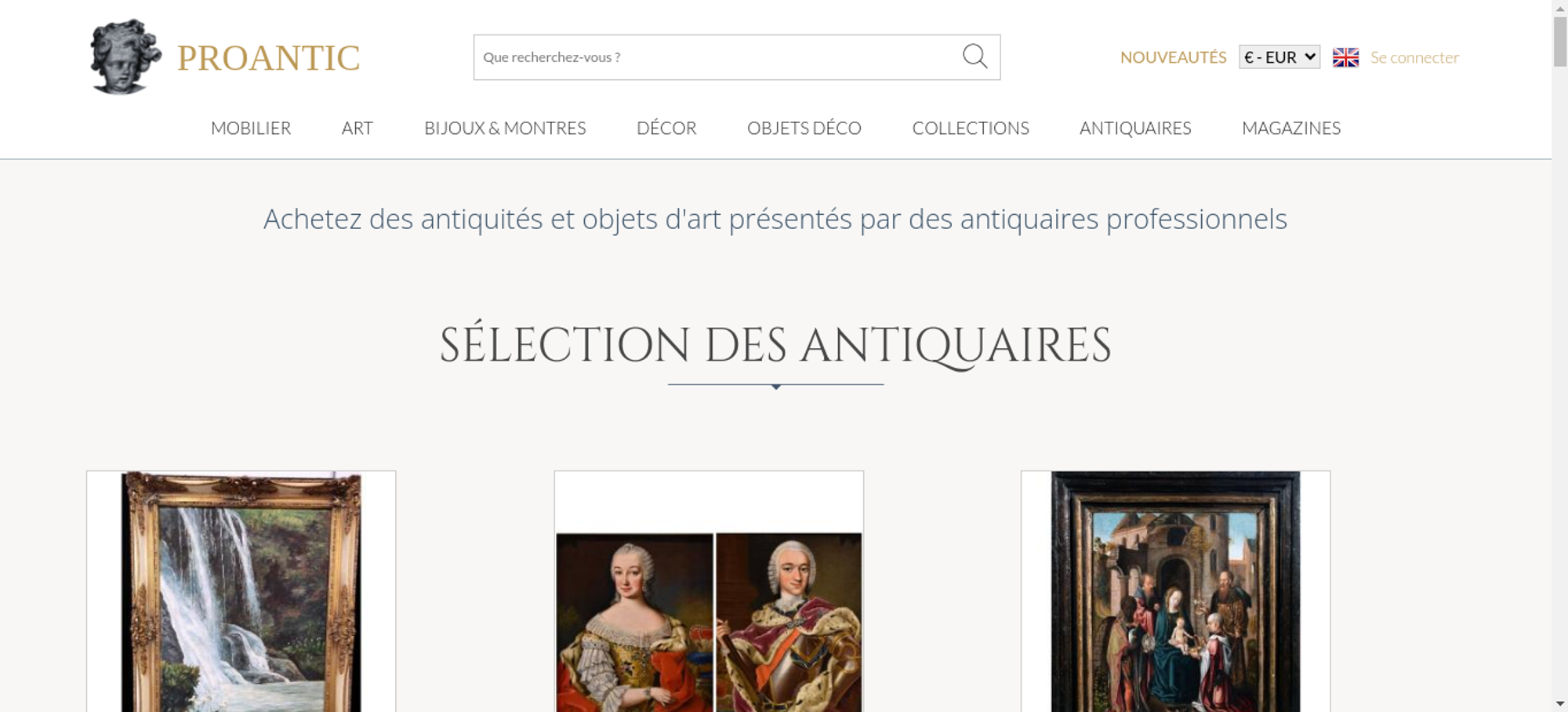Screen dimensions: 1568x712
Task: Open the Décor menu
Action: point(666,128)
